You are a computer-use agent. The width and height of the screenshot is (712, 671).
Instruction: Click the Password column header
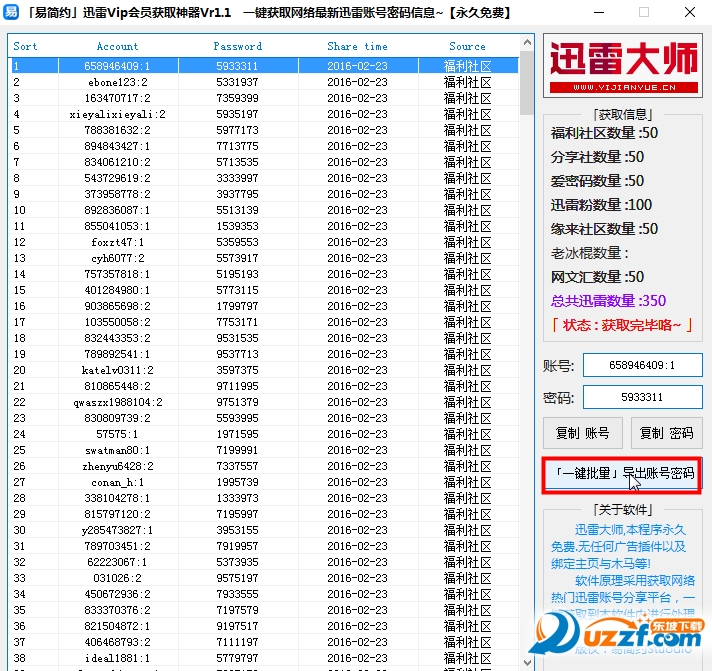237,46
